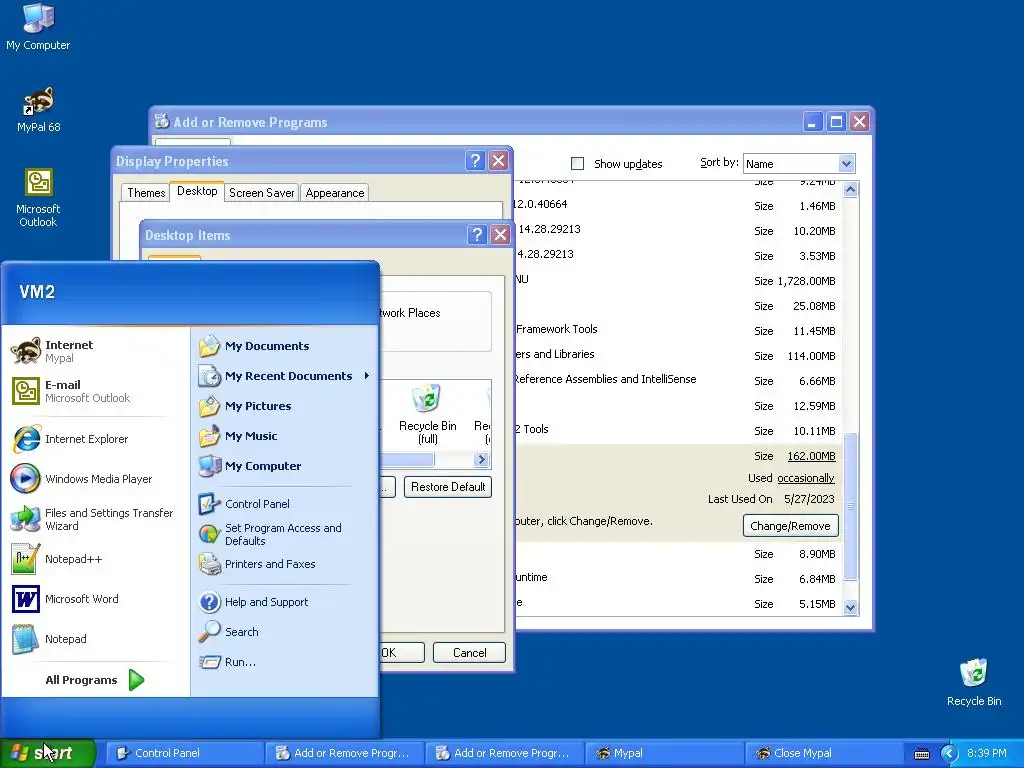Click the Change/Remove button
The width and height of the screenshot is (1024, 768).
pyautogui.click(x=790, y=526)
